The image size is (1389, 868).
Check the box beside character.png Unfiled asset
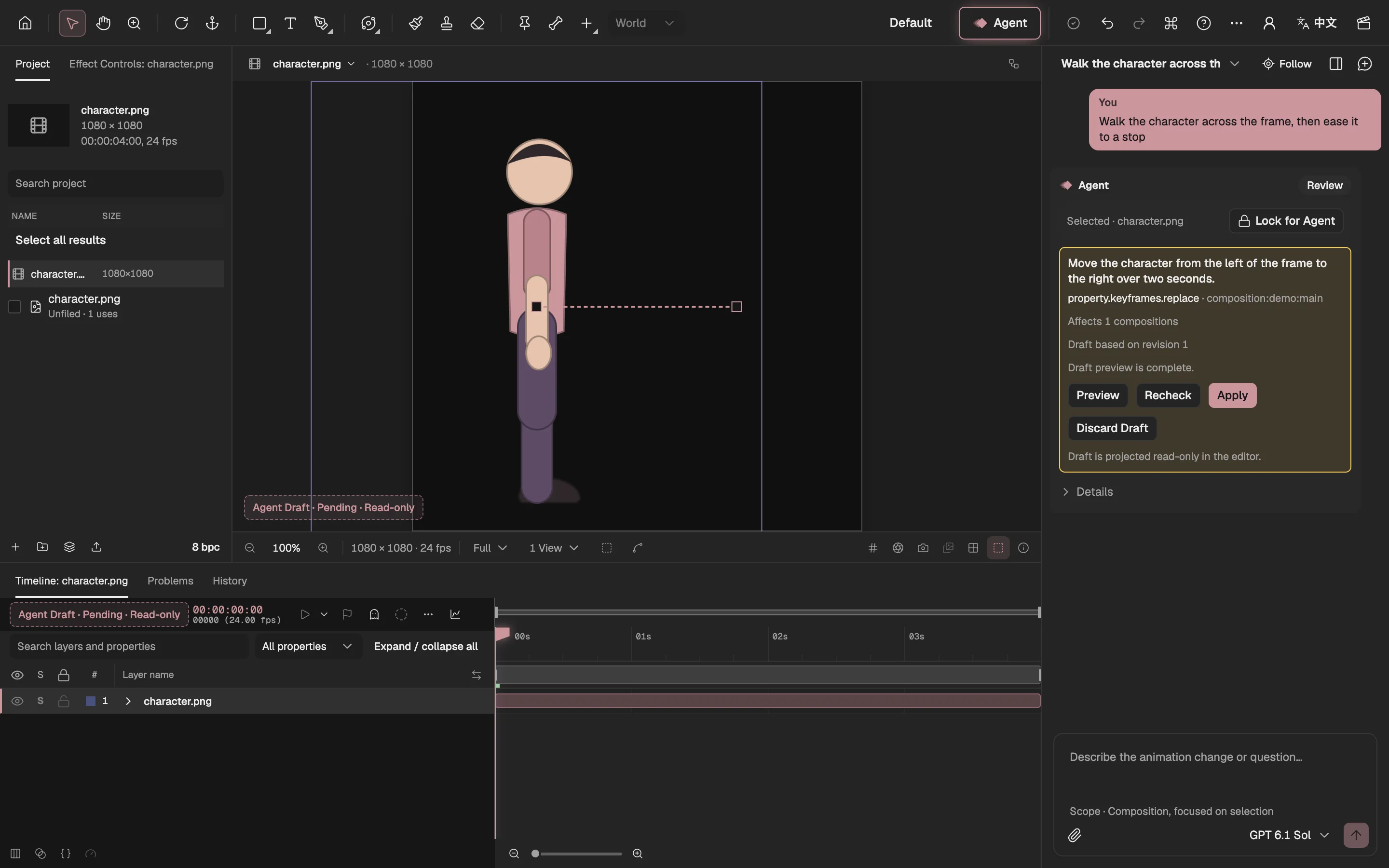(15, 307)
